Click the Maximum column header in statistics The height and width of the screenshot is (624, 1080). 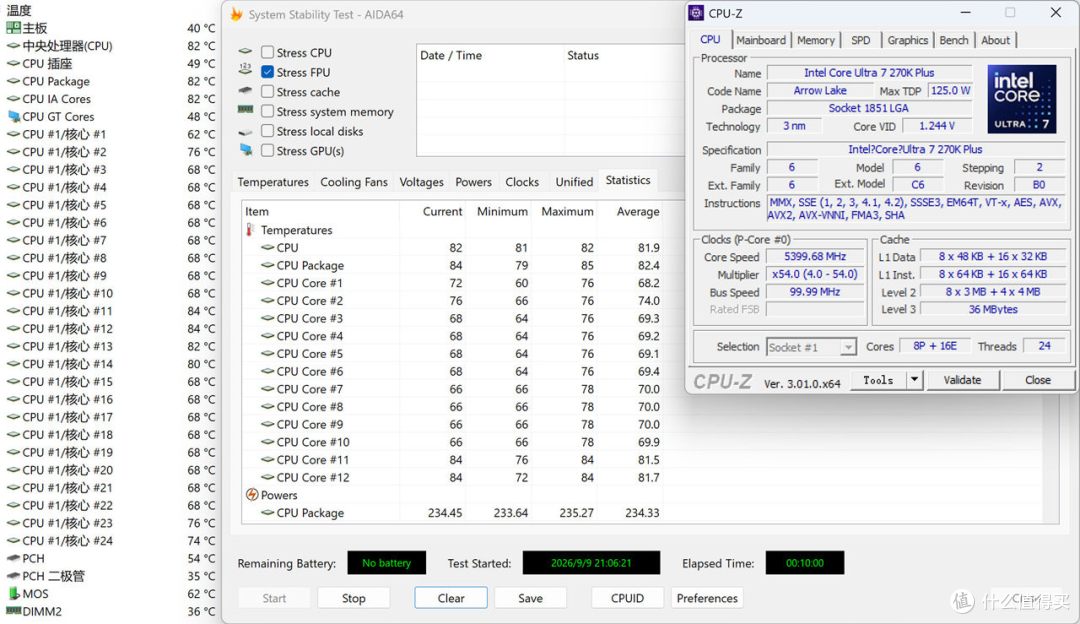tap(567, 211)
